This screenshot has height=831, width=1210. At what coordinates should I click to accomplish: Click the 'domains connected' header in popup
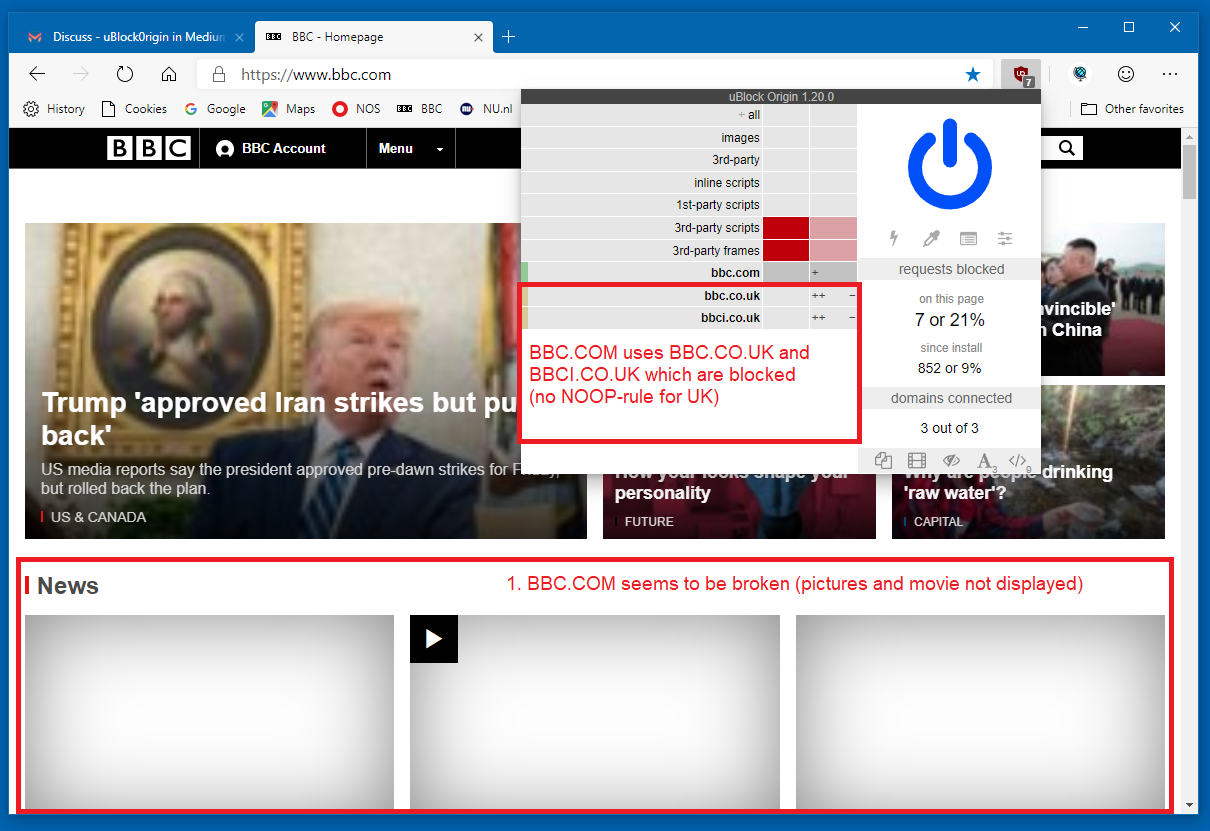950,398
